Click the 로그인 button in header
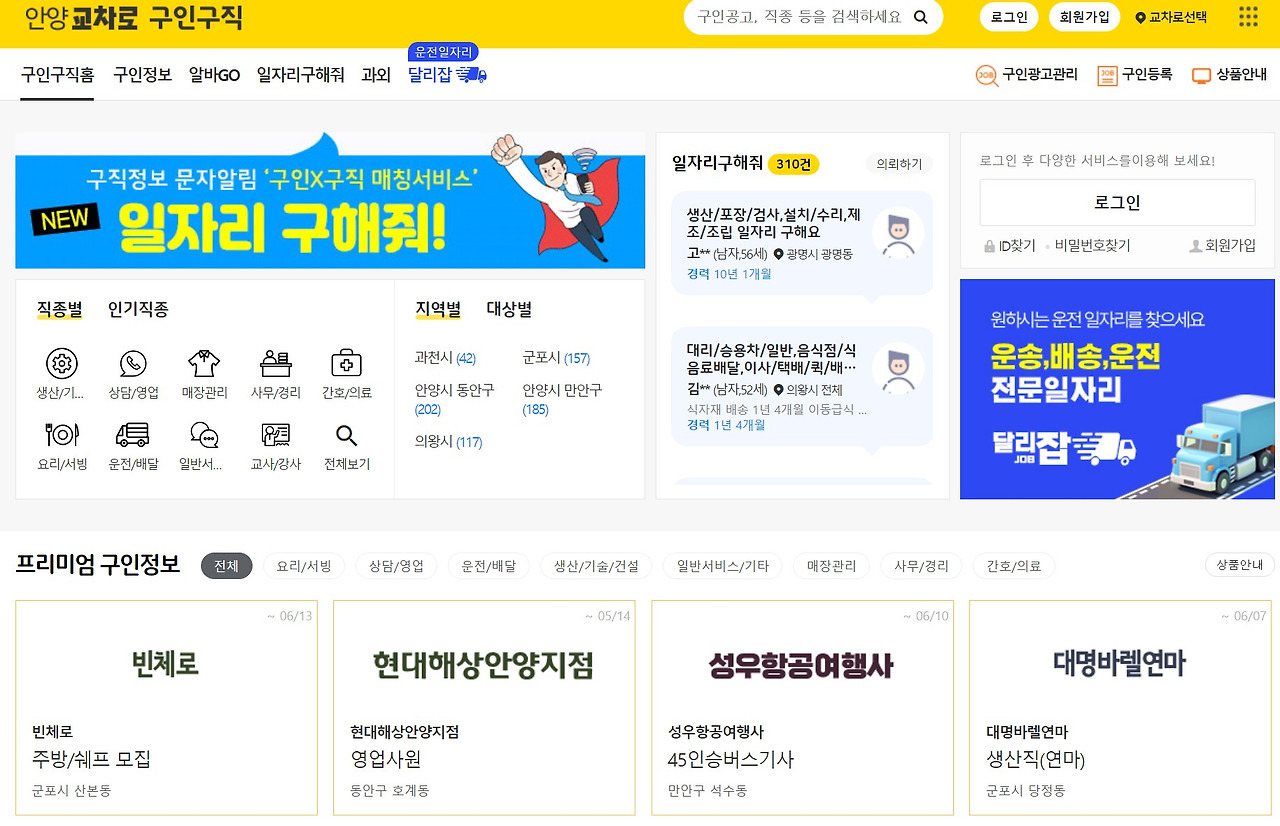 (x=1009, y=17)
